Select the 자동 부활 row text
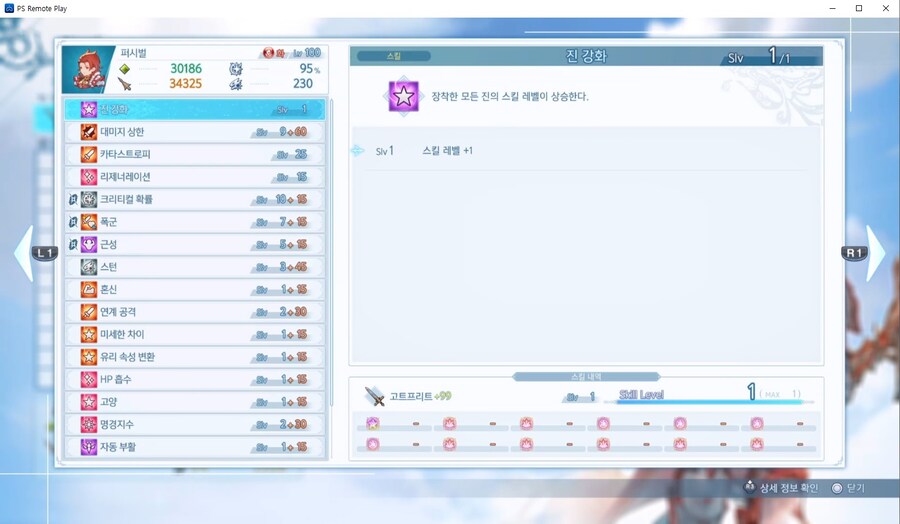The width and height of the screenshot is (900, 524). pos(118,447)
